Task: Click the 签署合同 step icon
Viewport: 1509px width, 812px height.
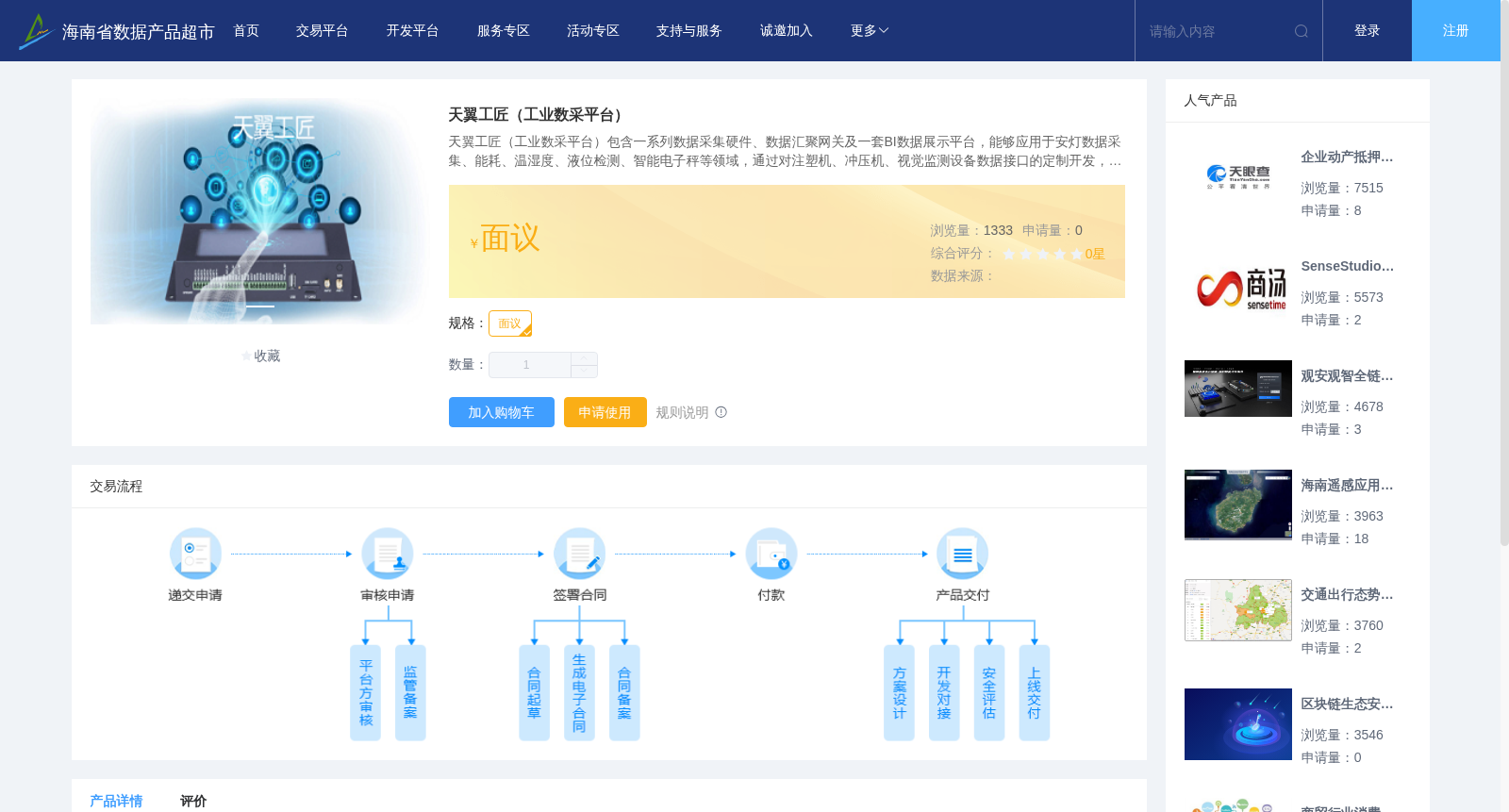Action: point(579,554)
